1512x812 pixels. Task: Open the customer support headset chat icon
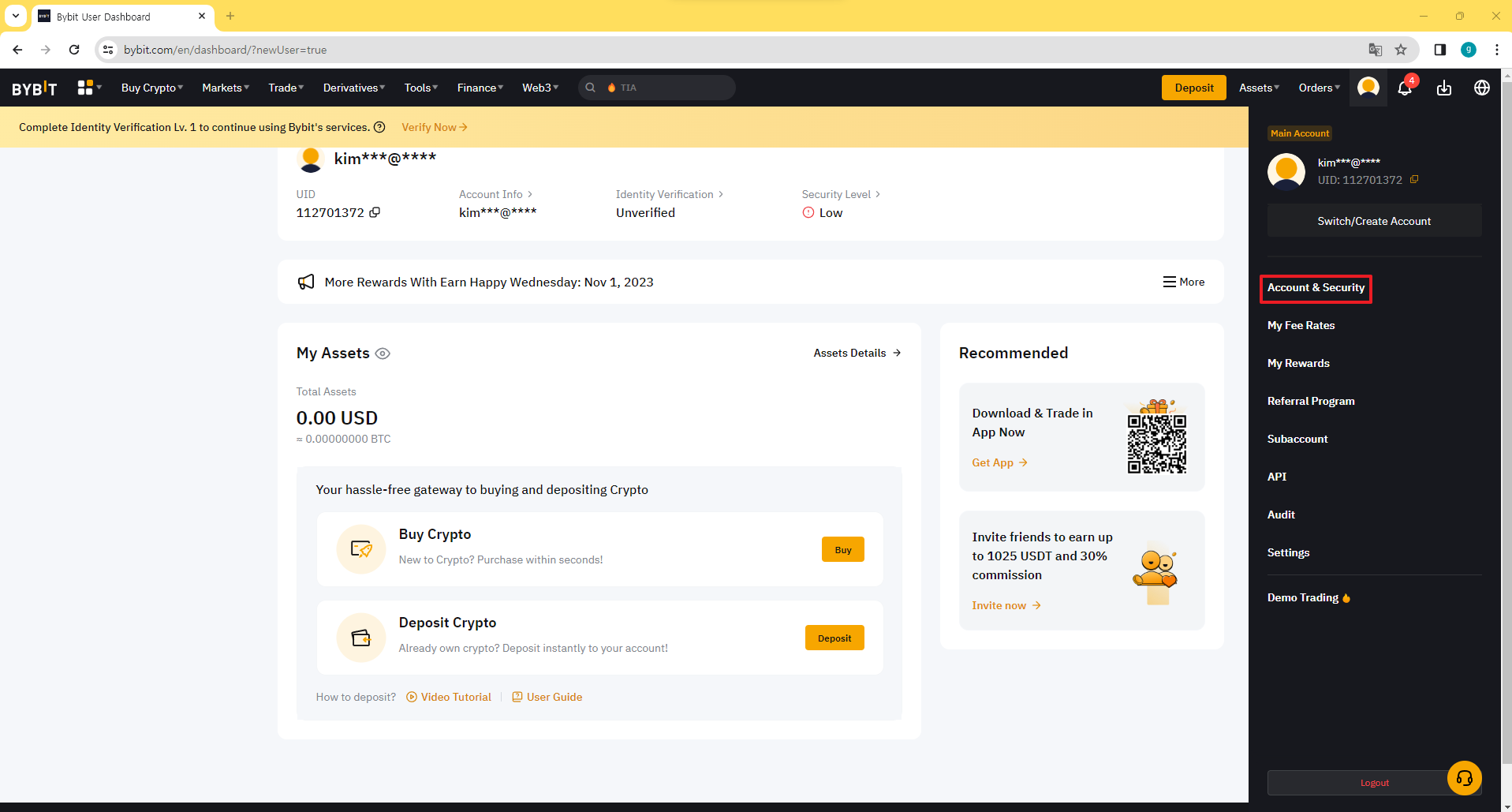click(1464, 778)
